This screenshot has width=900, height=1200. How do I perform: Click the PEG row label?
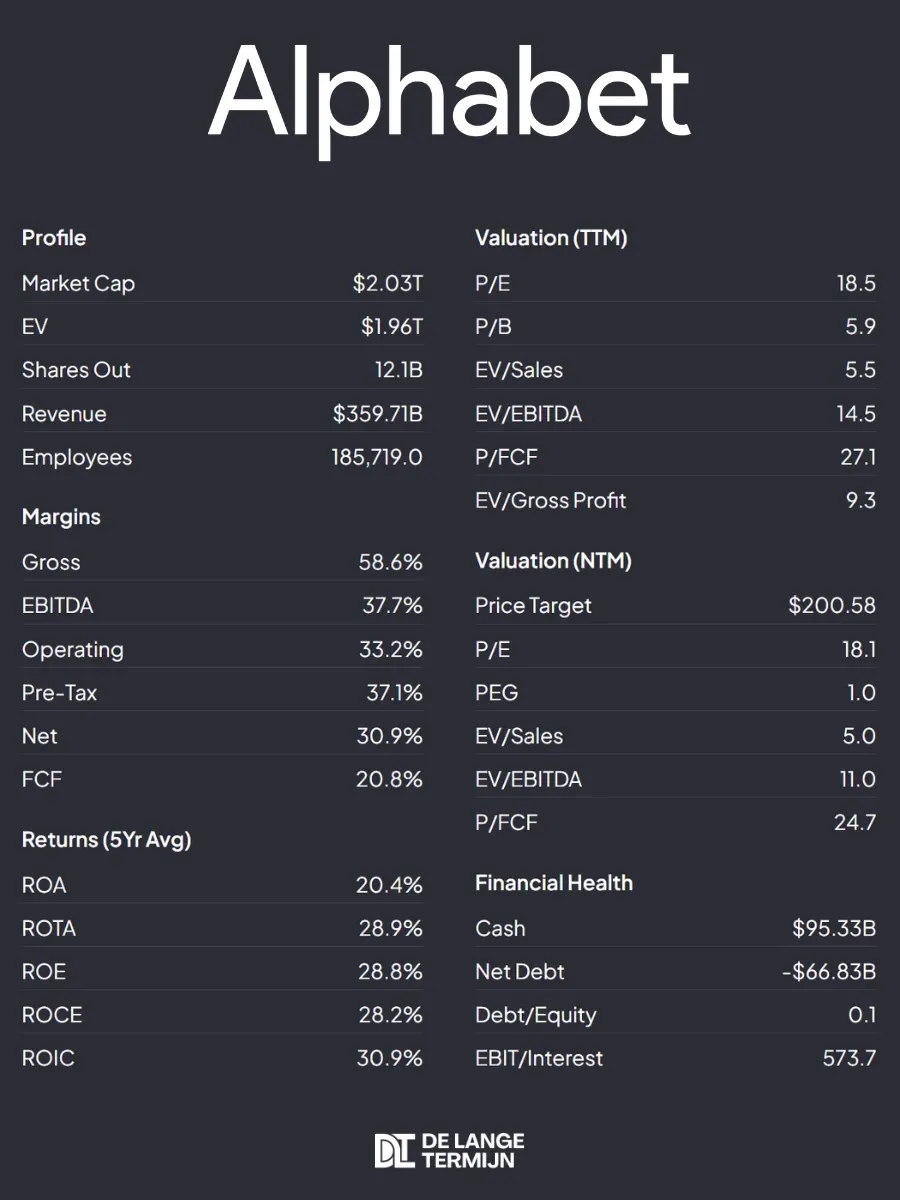click(497, 693)
